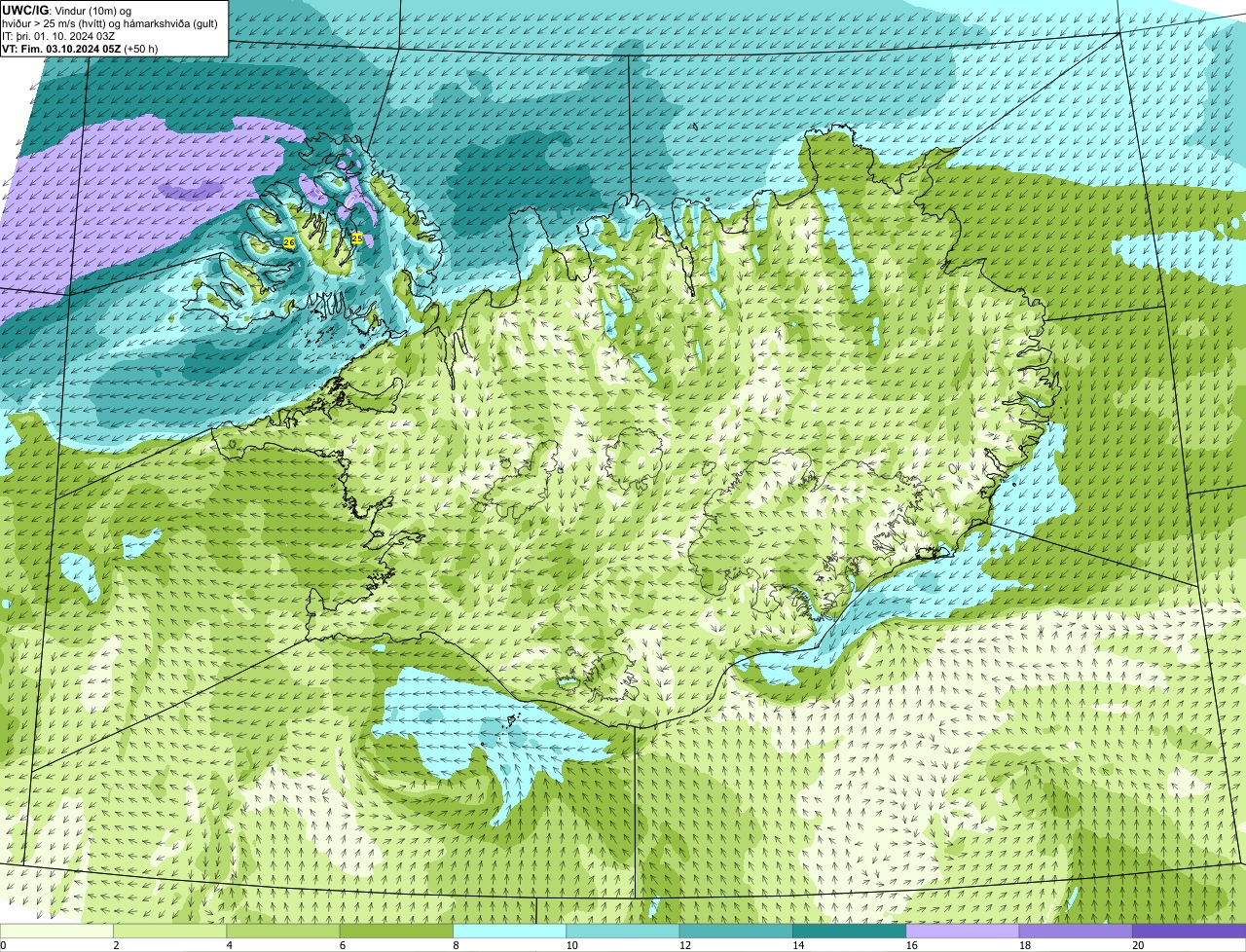
Task: Pick the pale cyan 8–10 m/s swatch
Action: coord(509,931)
